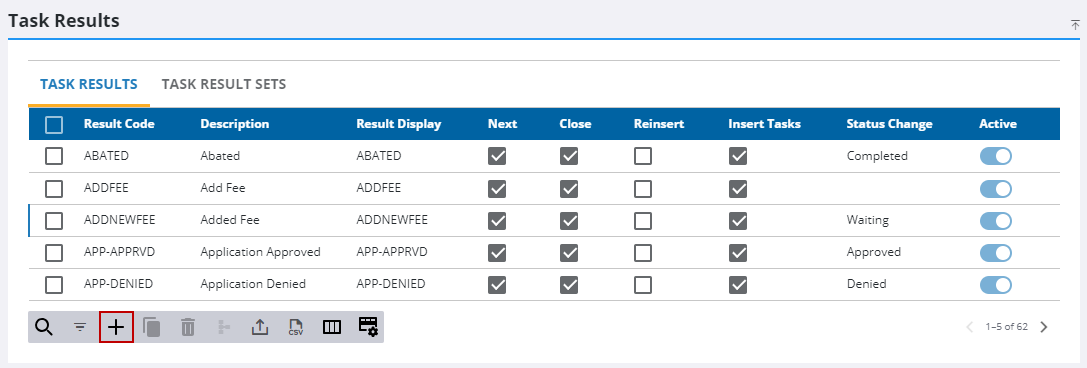Check Reinsert for the ADDNEWFEE row
1087x368 pixels.
643,220
